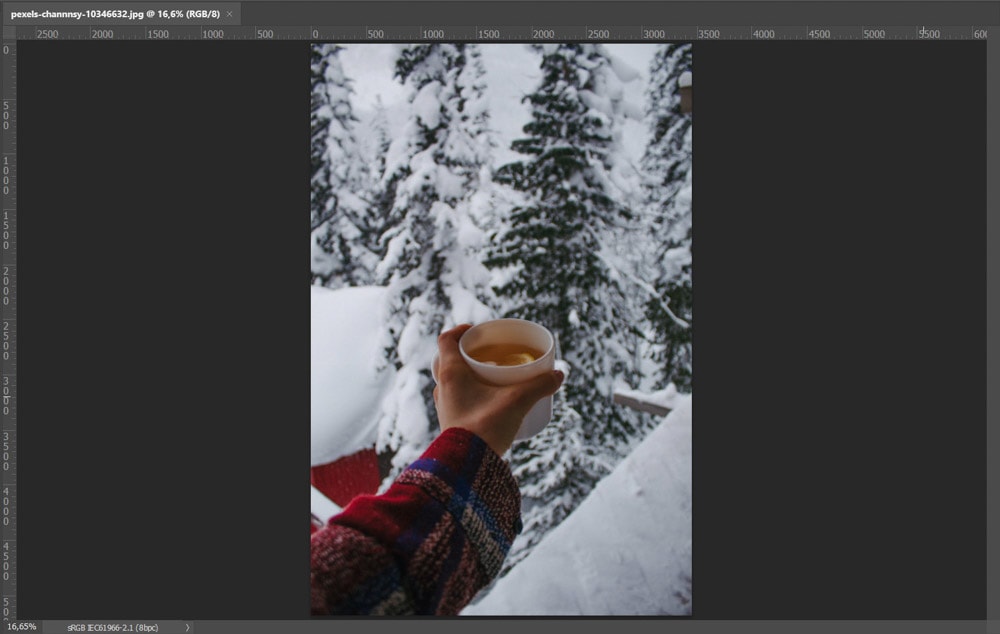Click the 0 mark on horizontal ruler

315,34
